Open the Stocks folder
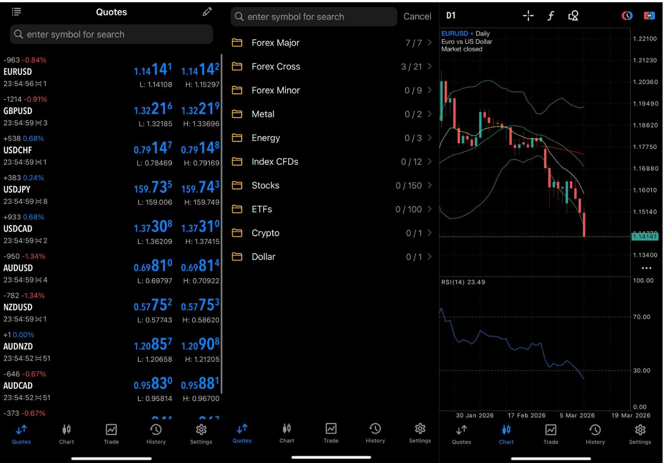663x463 pixels. coord(332,185)
